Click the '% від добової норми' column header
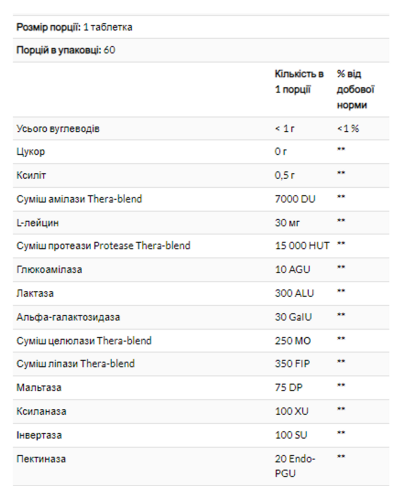 tap(355, 89)
